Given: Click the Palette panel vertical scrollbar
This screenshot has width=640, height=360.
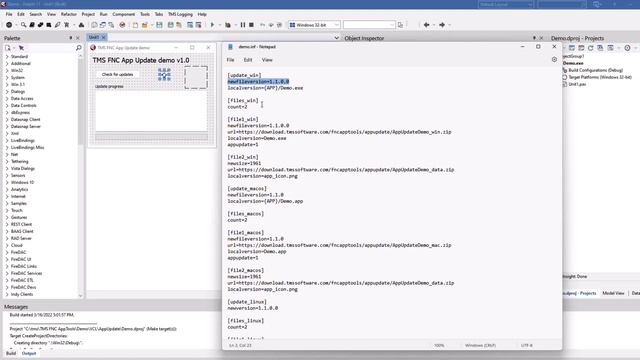Looking at the screenshot, I should [x=80, y=176].
